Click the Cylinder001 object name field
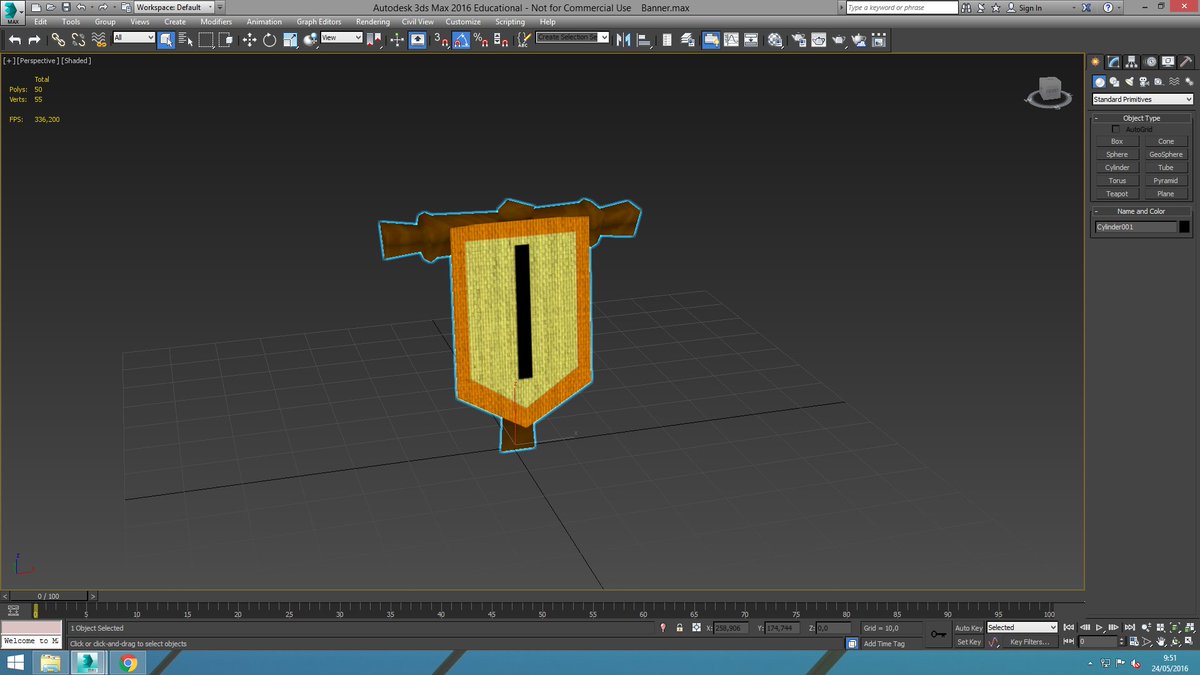1200x675 pixels. (1135, 227)
